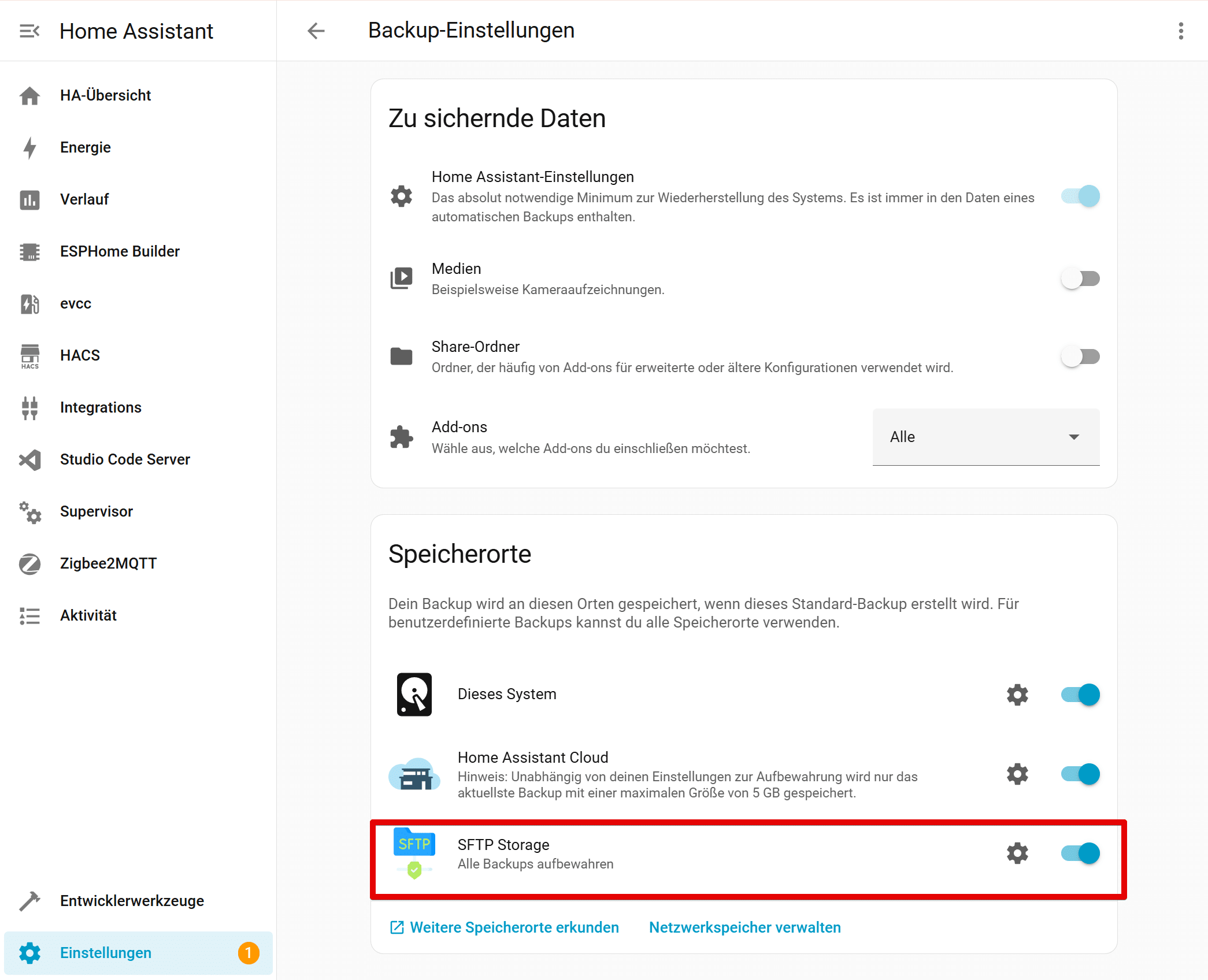Click the Energie lightning bolt icon
The width and height of the screenshot is (1208, 980).
click(x=29, y=147)
